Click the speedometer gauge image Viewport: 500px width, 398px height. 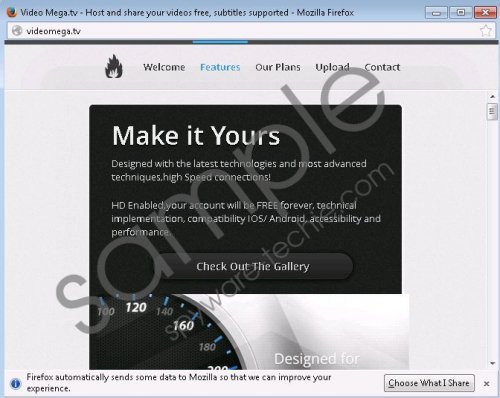tap(167, 332)
